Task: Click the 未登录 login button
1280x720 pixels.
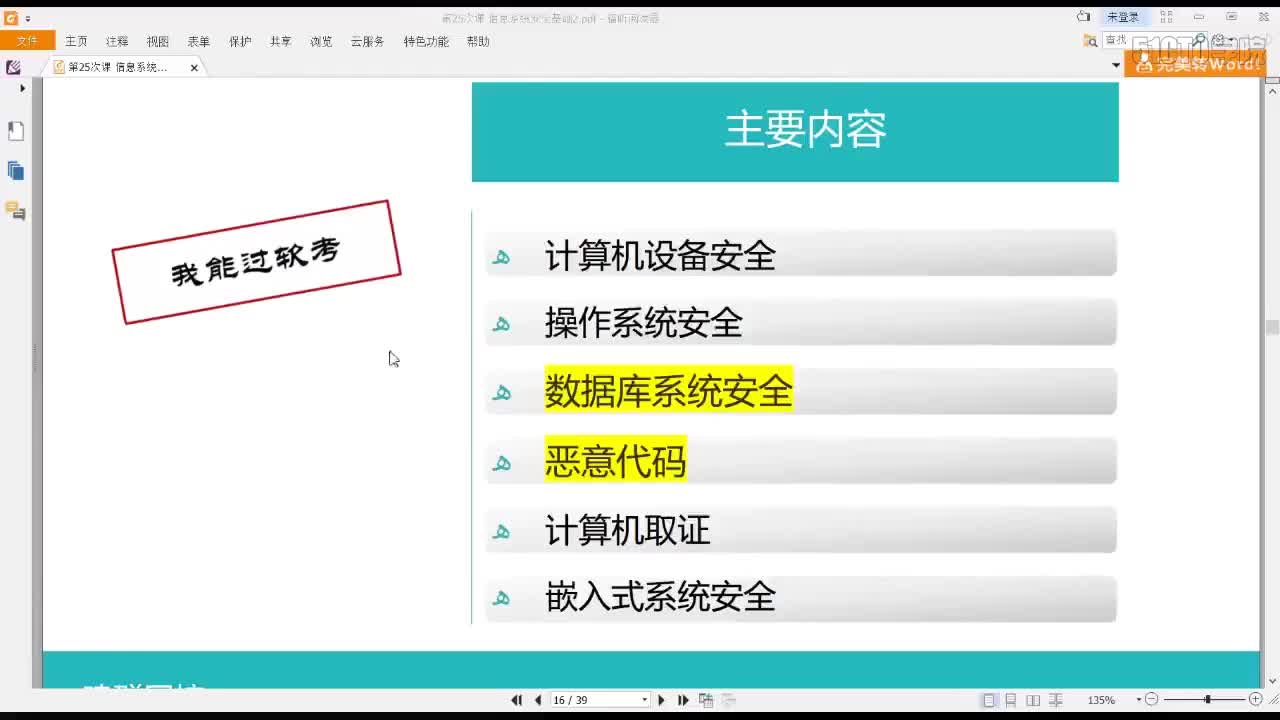Action: [1123, 17]
